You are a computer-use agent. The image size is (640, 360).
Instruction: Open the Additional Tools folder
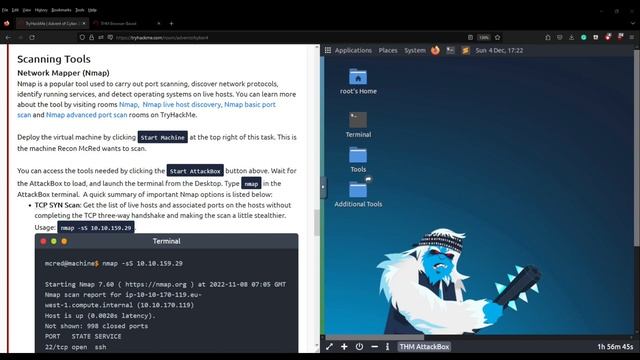(358, 194)
